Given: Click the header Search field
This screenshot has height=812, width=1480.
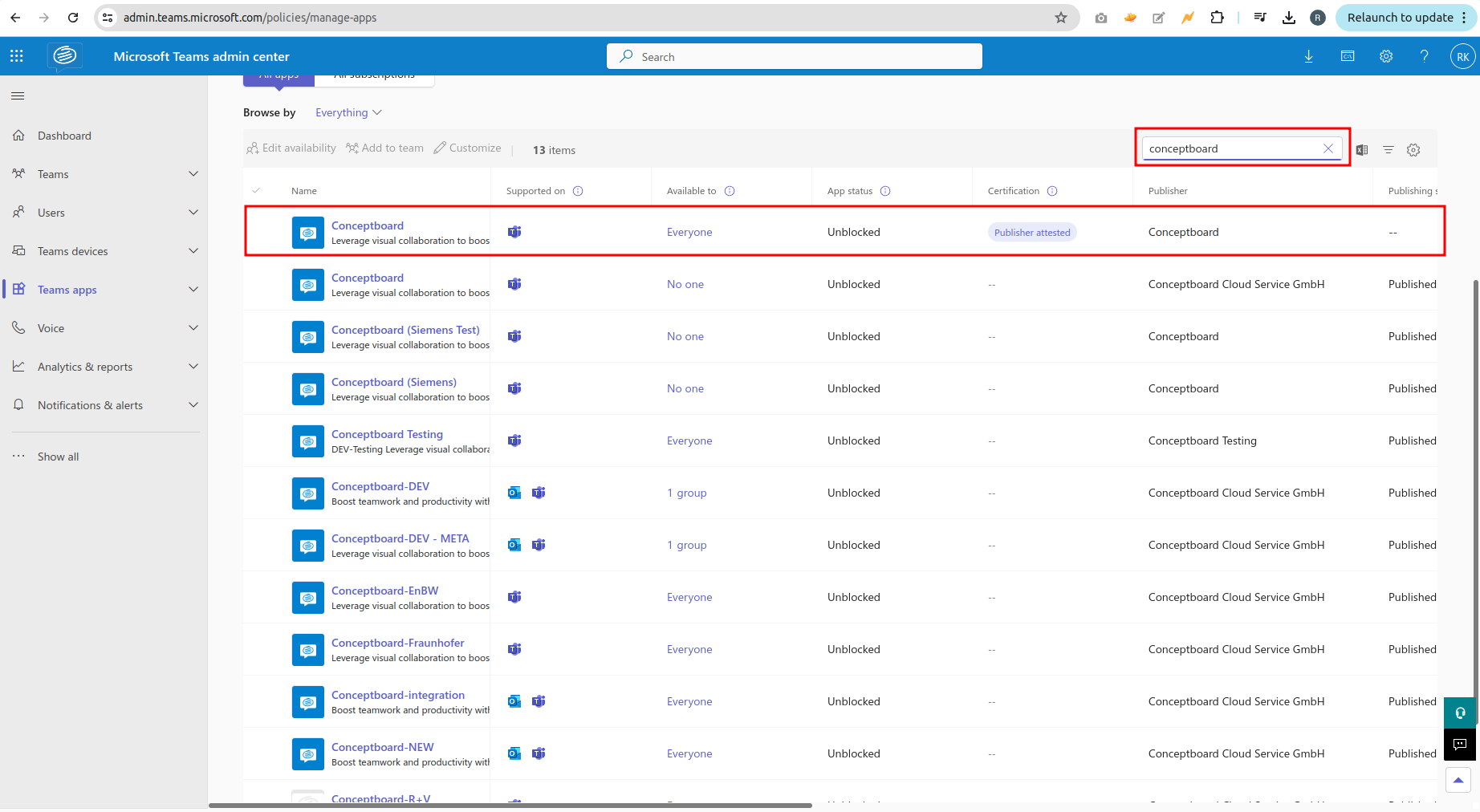Looking at the screenshot, I should pos(795,56).
